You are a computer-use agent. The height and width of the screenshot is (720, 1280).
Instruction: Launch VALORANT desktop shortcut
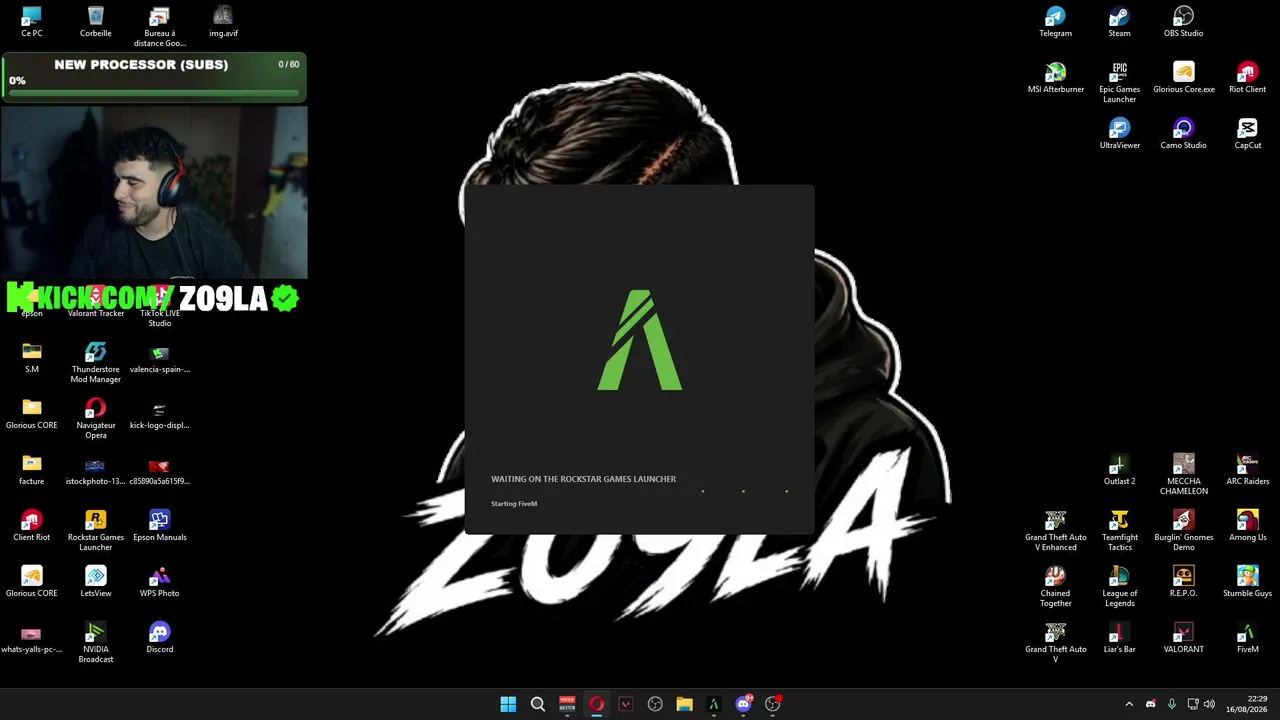pos(1183,638)
